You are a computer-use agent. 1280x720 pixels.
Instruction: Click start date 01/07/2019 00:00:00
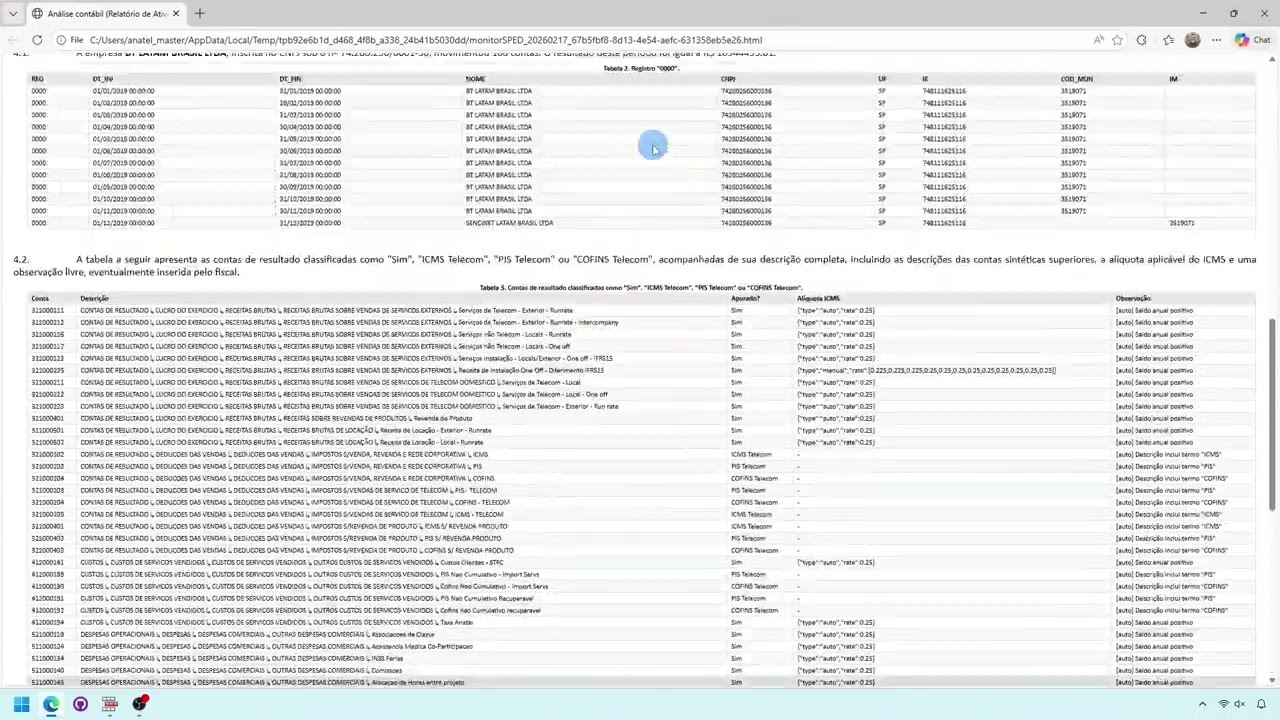(x=123, y=163)
